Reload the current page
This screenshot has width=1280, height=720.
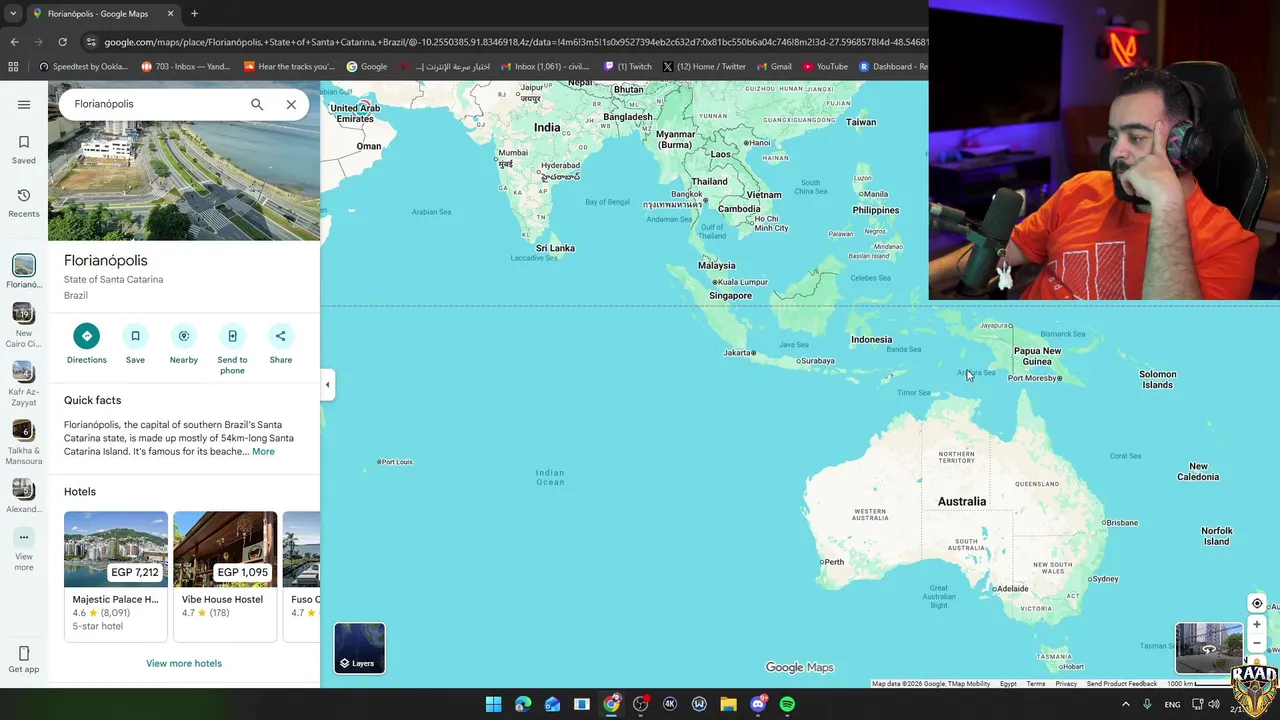[x=62, y=42]
